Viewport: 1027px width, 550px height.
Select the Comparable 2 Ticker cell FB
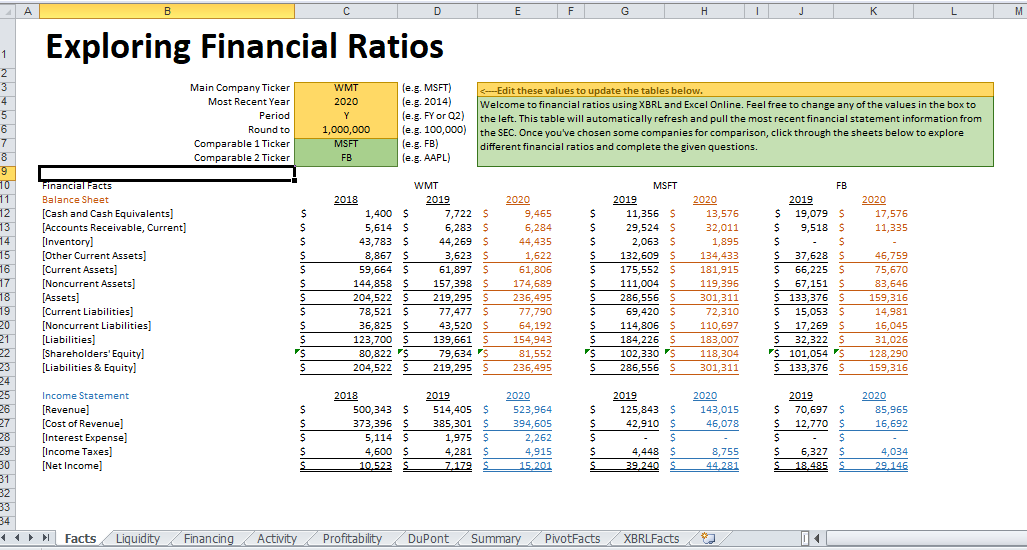click(346, 158)
